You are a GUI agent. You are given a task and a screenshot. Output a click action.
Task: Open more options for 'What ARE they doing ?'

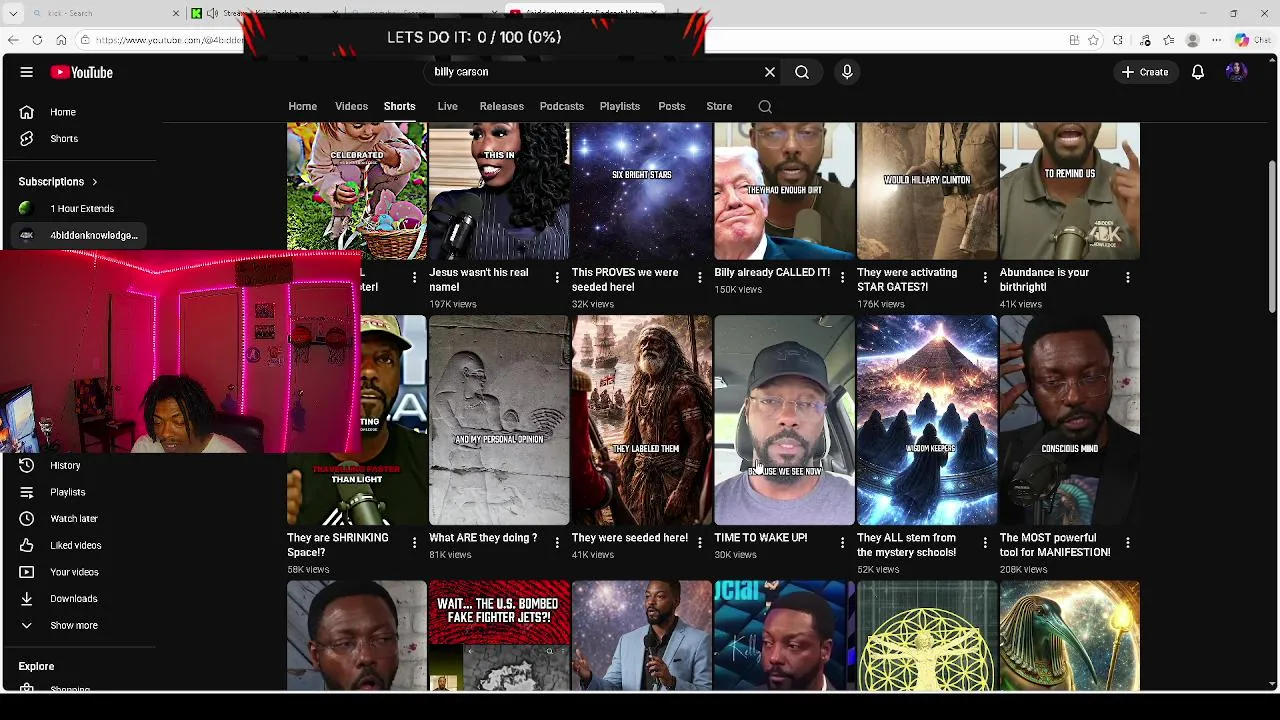click(557, 542)
